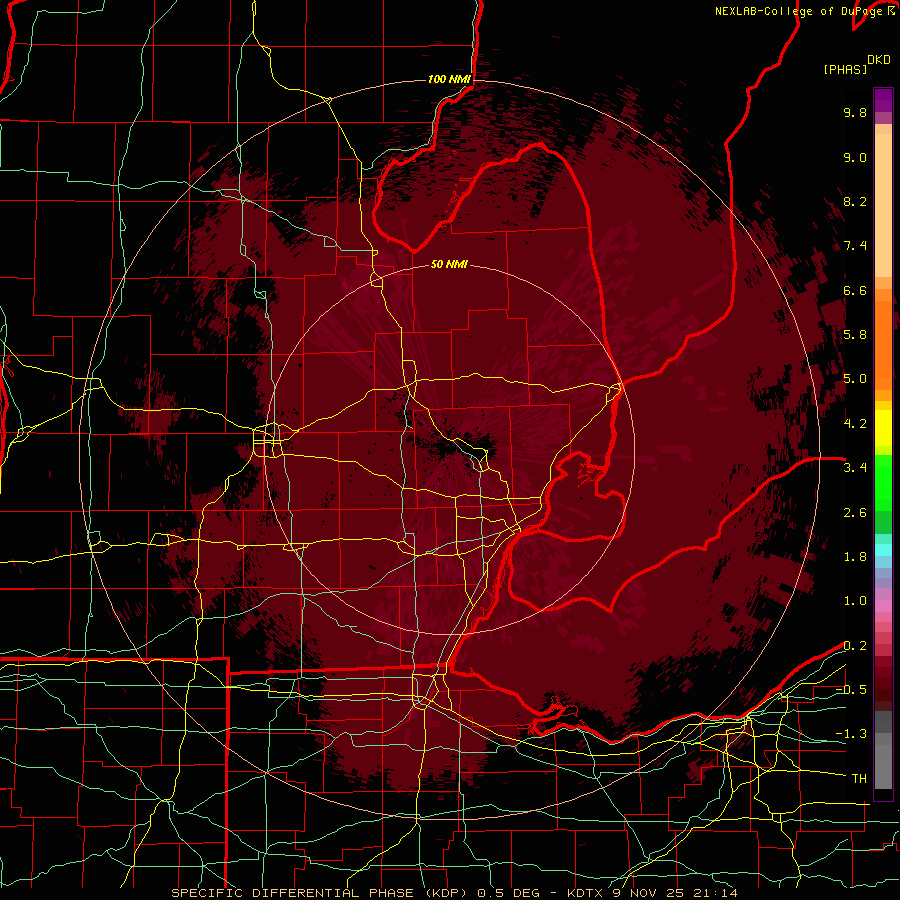The image size is (900, 900).
Task: Click the 5.0 value on the color scale
Action: pos(855,379)
